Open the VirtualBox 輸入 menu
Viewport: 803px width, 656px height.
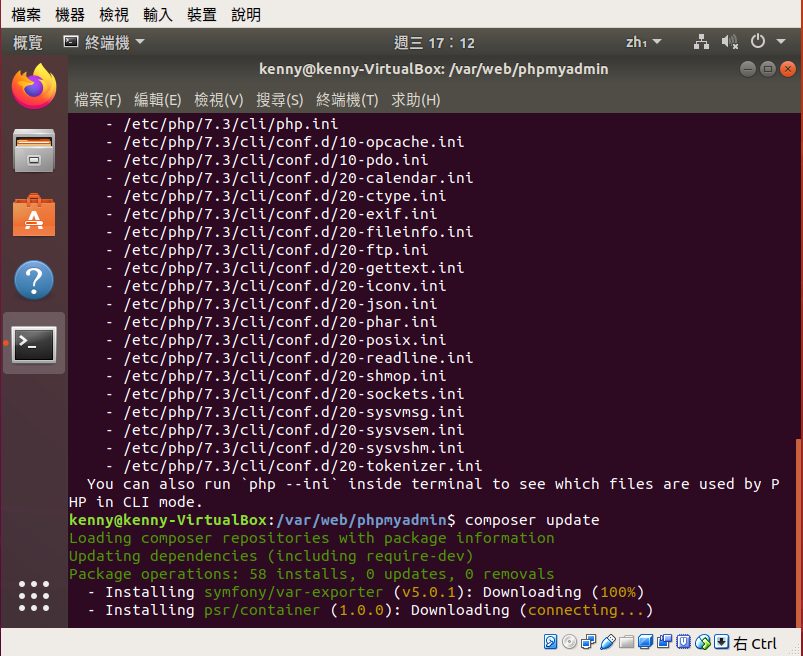click(x=158, y=14)
